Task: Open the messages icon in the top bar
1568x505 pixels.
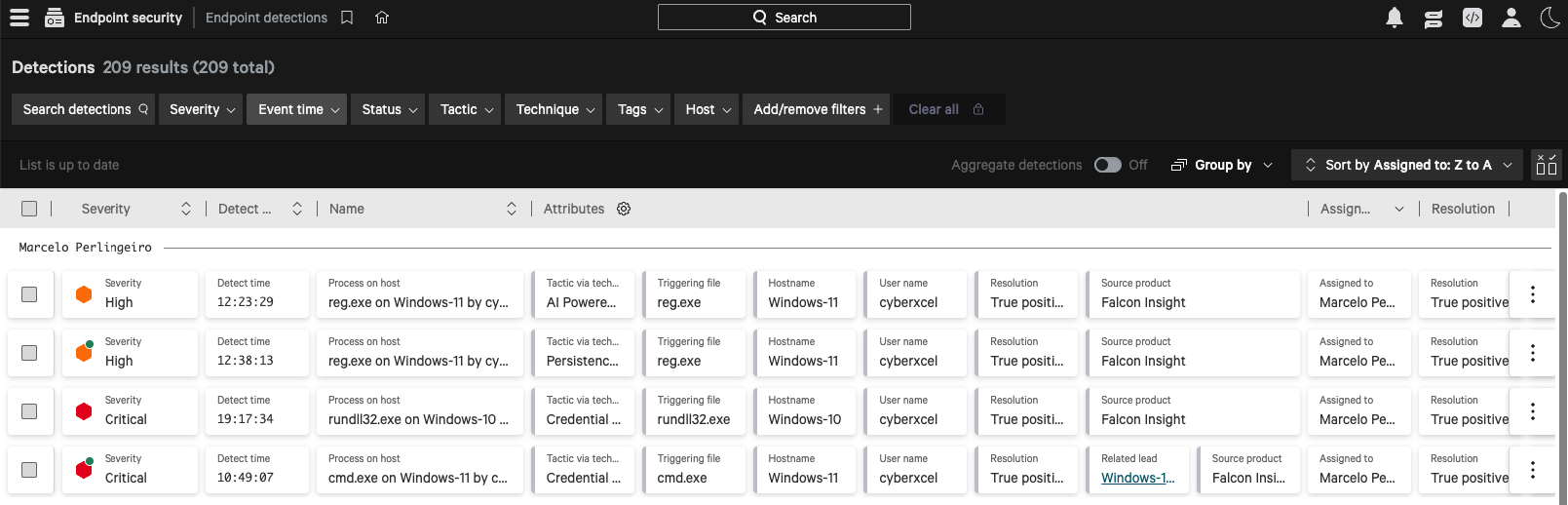Action: pyautogui.click(x=1434, y=18)
